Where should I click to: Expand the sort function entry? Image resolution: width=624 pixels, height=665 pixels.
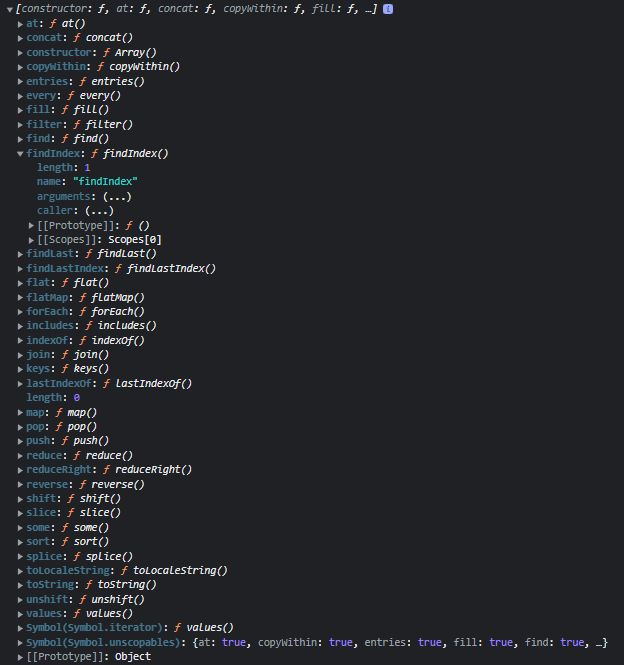point(20,542)
